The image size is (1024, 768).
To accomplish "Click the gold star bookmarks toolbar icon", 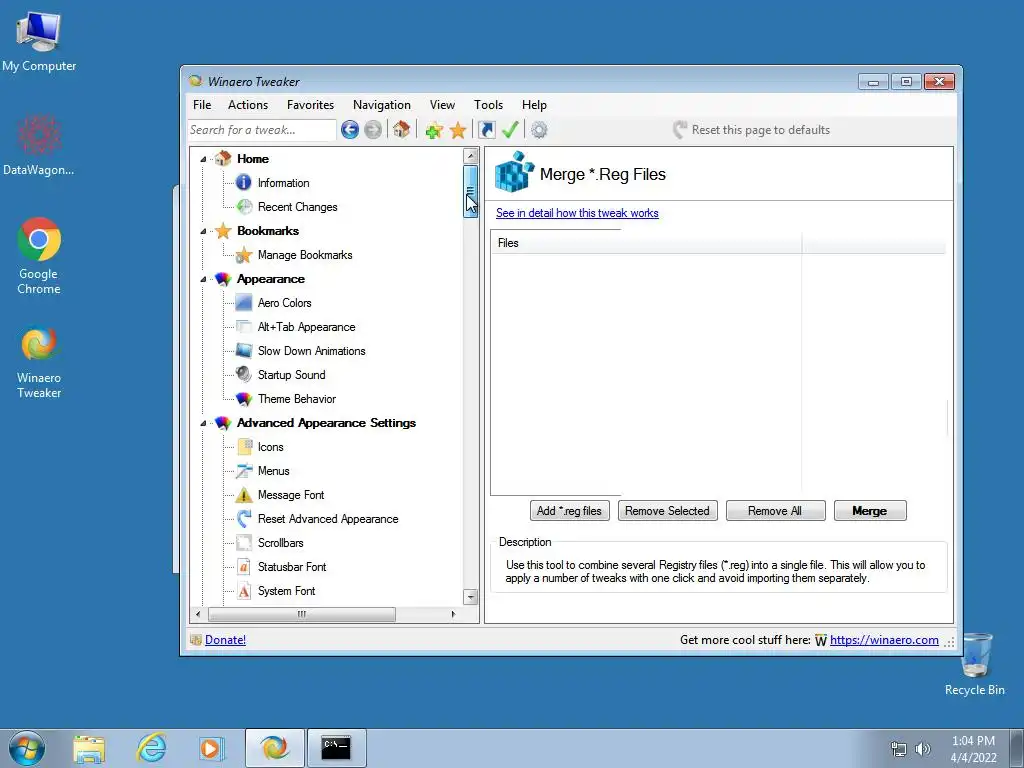I will 458,130.
